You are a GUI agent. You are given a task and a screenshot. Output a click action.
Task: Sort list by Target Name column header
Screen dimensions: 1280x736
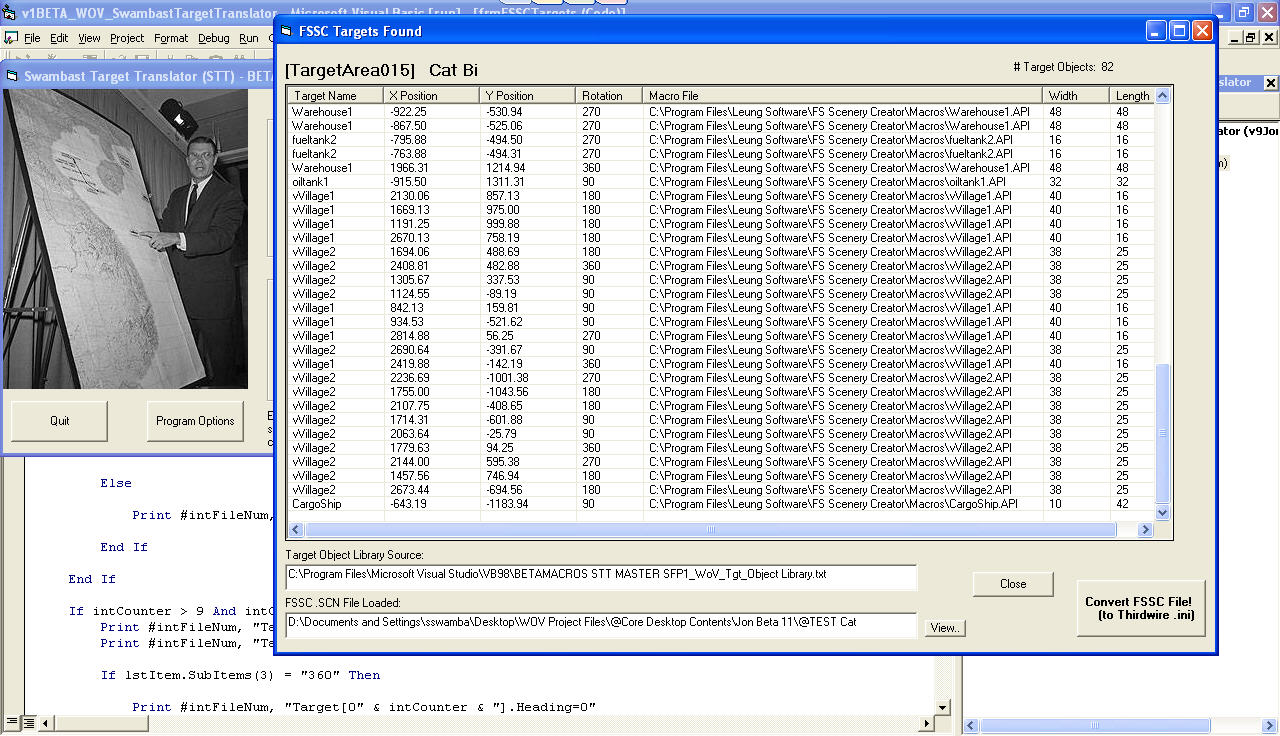click(335, 96)
